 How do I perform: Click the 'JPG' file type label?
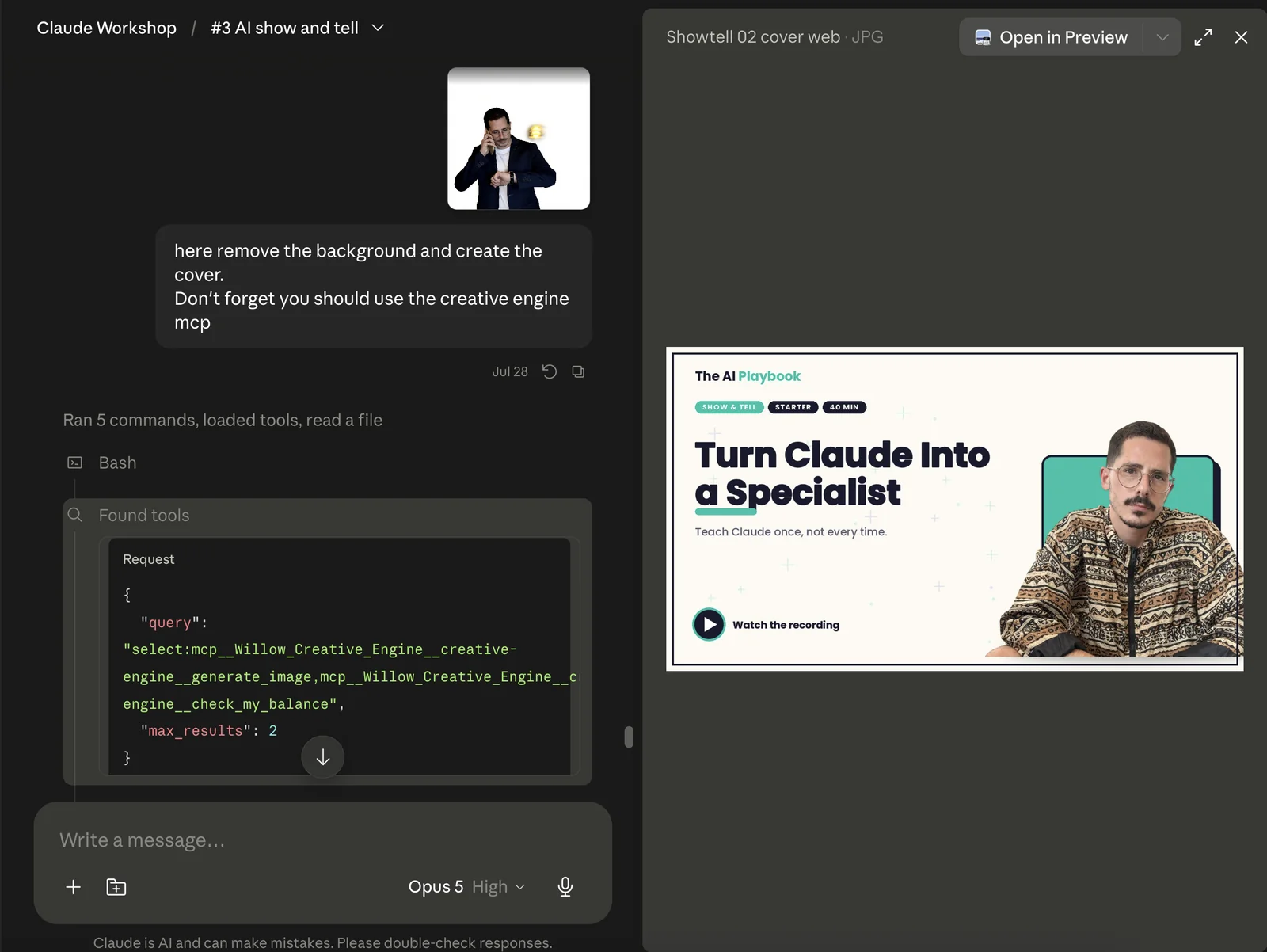(x=867, y=37)
